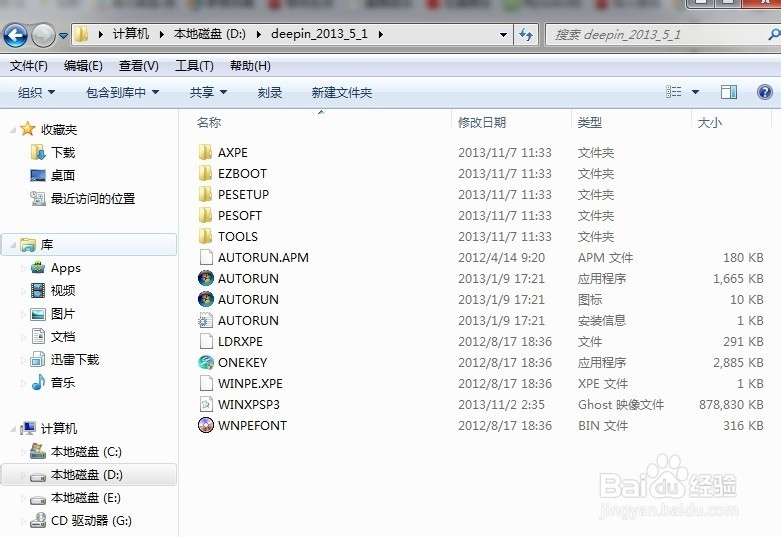
Task: Click 本地磁盘 (D:) in address breadcrumb
Action: point(209,34)
